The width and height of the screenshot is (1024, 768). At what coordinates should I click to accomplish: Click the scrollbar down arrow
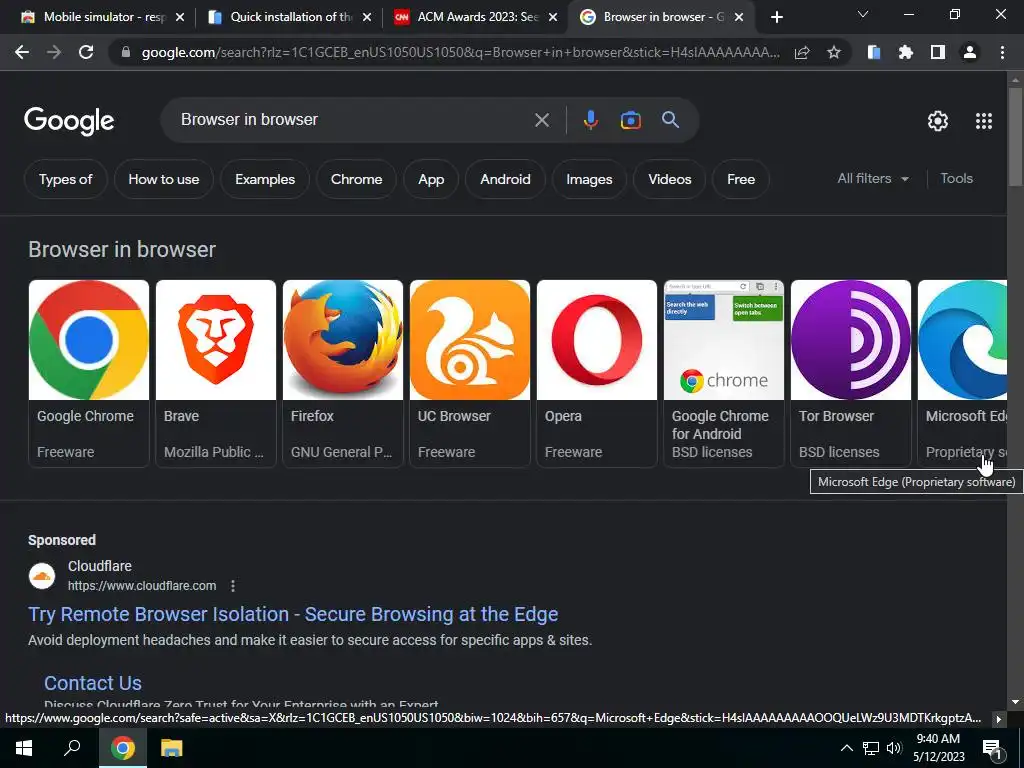click(1015, 703)
